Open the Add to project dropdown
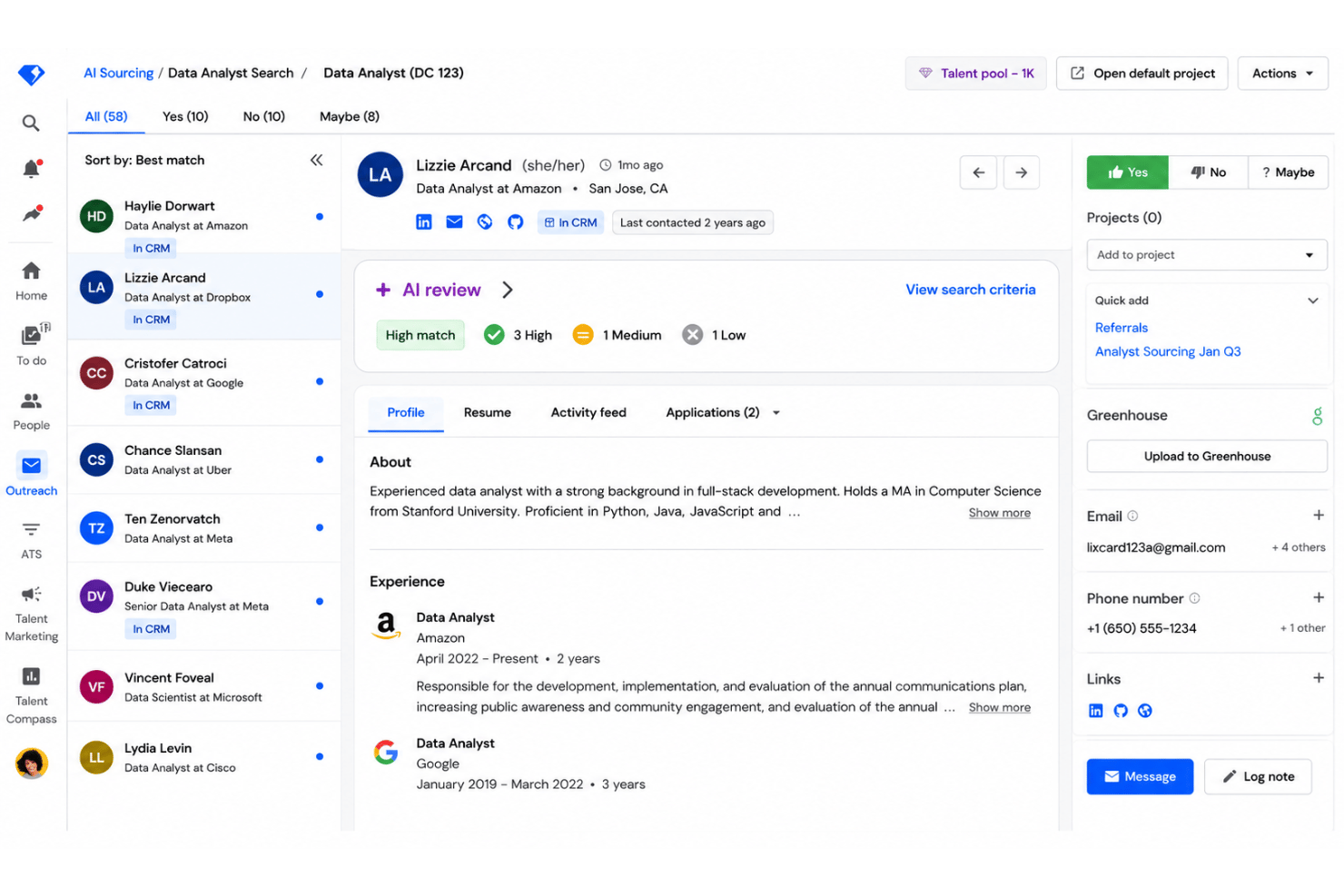 pos(1207,255)
